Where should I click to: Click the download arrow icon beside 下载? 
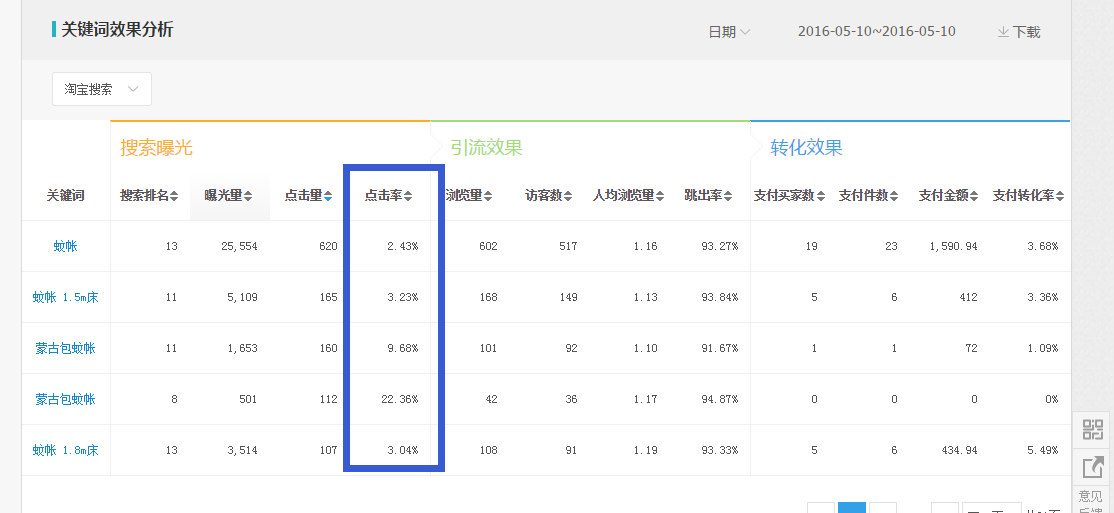pyautogui.click(x=1003, y=32)
